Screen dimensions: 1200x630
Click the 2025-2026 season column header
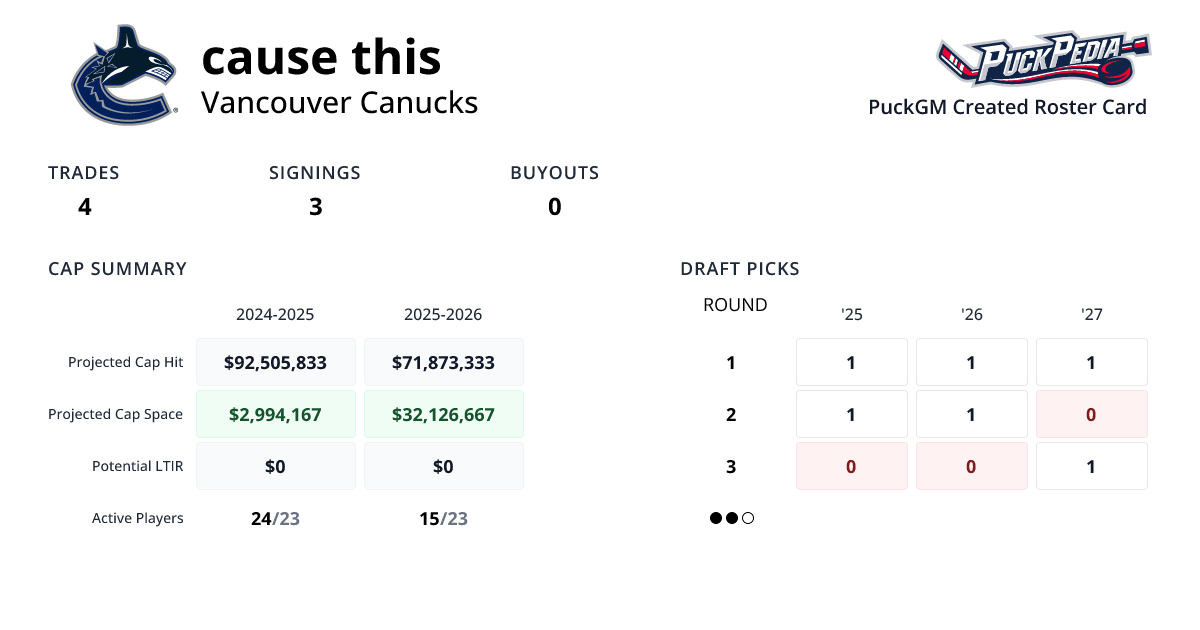(x=443, y=314)
